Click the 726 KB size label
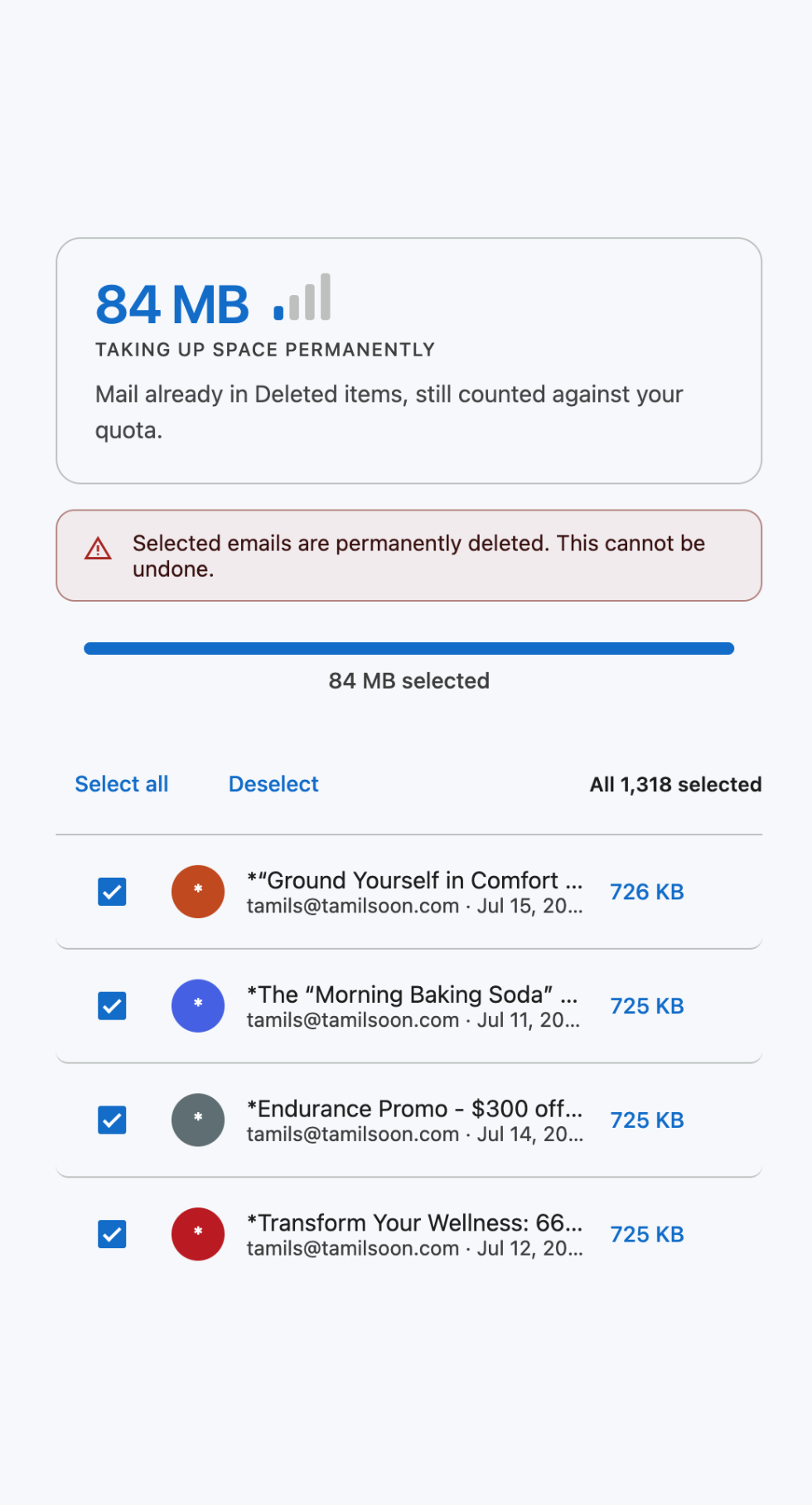 (647, 892)
